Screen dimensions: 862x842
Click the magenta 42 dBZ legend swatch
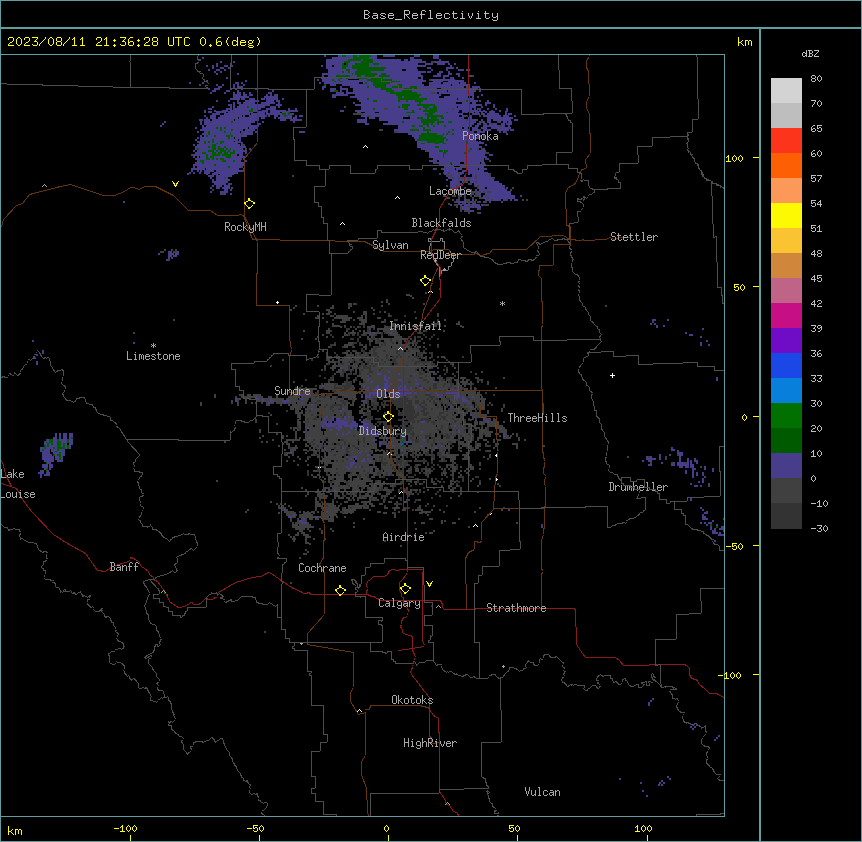click(x=786, y=315)
